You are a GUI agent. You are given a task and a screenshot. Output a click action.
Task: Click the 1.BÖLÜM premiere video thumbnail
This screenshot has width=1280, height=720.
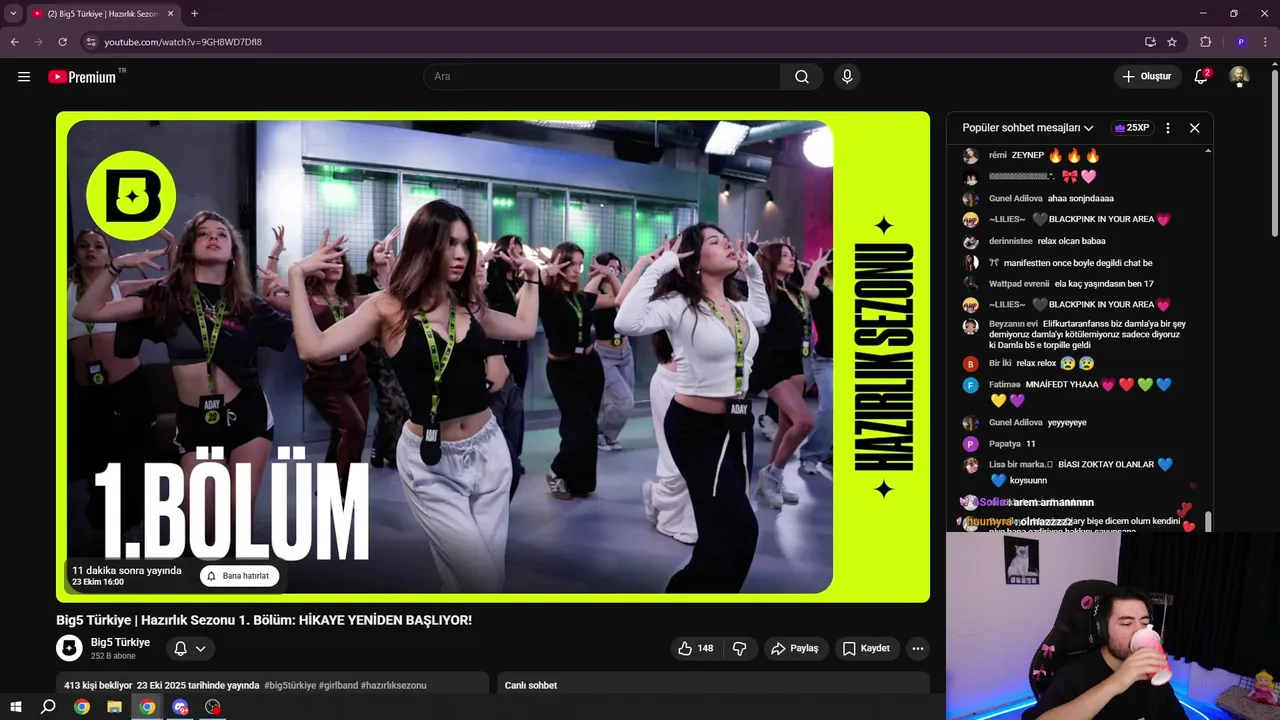click(x=493, y=356)
